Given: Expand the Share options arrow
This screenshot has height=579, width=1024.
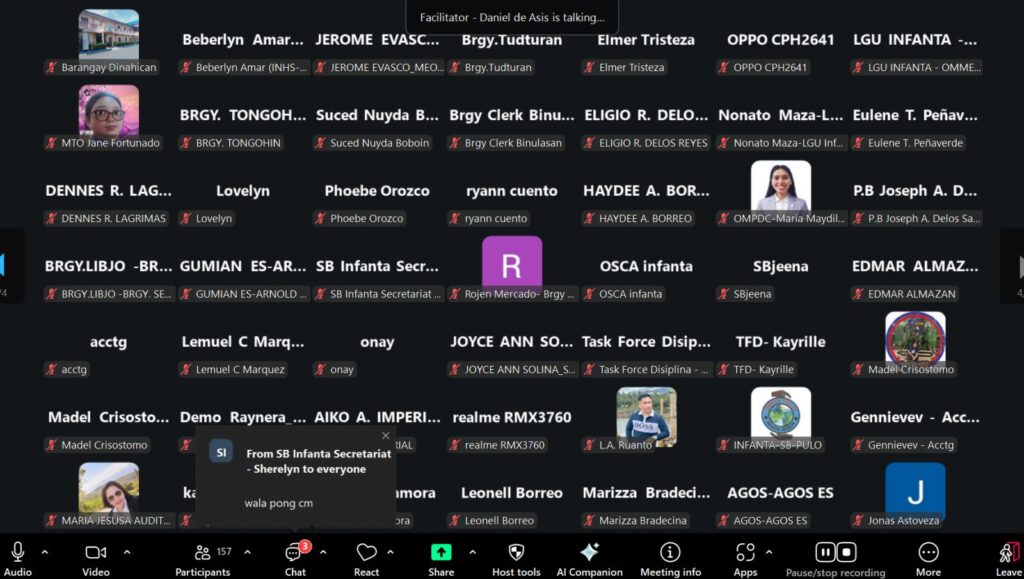Looking at the screenshot, I should [x=472, y=552].
